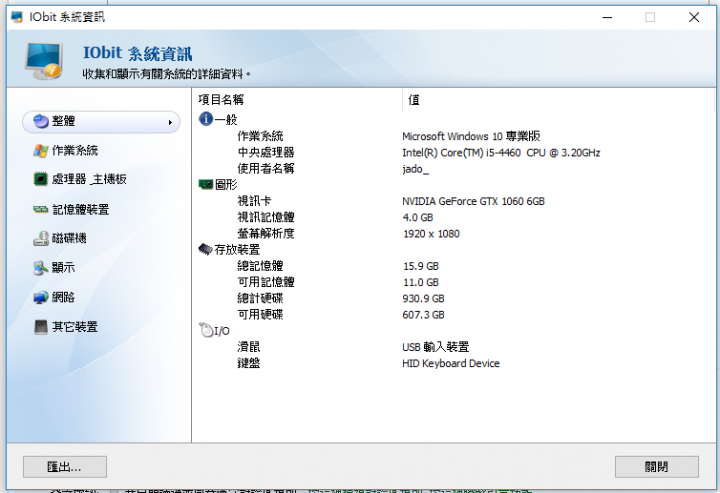720x493 pixels.
Task: Select the 中央處理器 row label
Action: [x=265, y=152]
